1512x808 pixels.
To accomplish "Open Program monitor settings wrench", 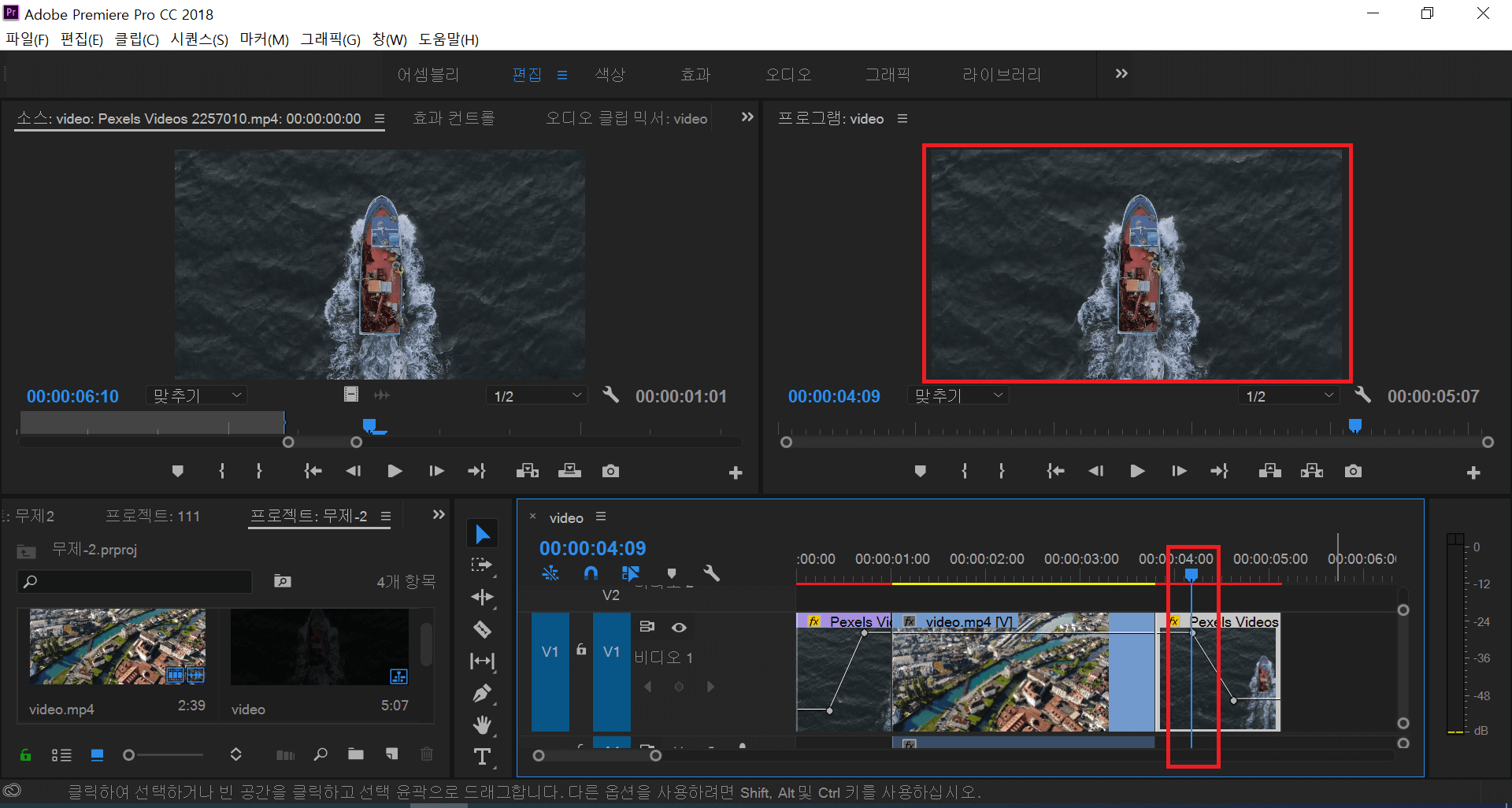I will 1363,395.
